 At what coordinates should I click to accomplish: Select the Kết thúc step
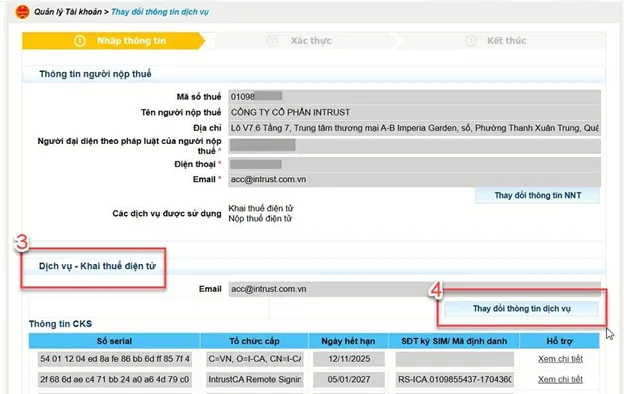(x=501, y=41)
